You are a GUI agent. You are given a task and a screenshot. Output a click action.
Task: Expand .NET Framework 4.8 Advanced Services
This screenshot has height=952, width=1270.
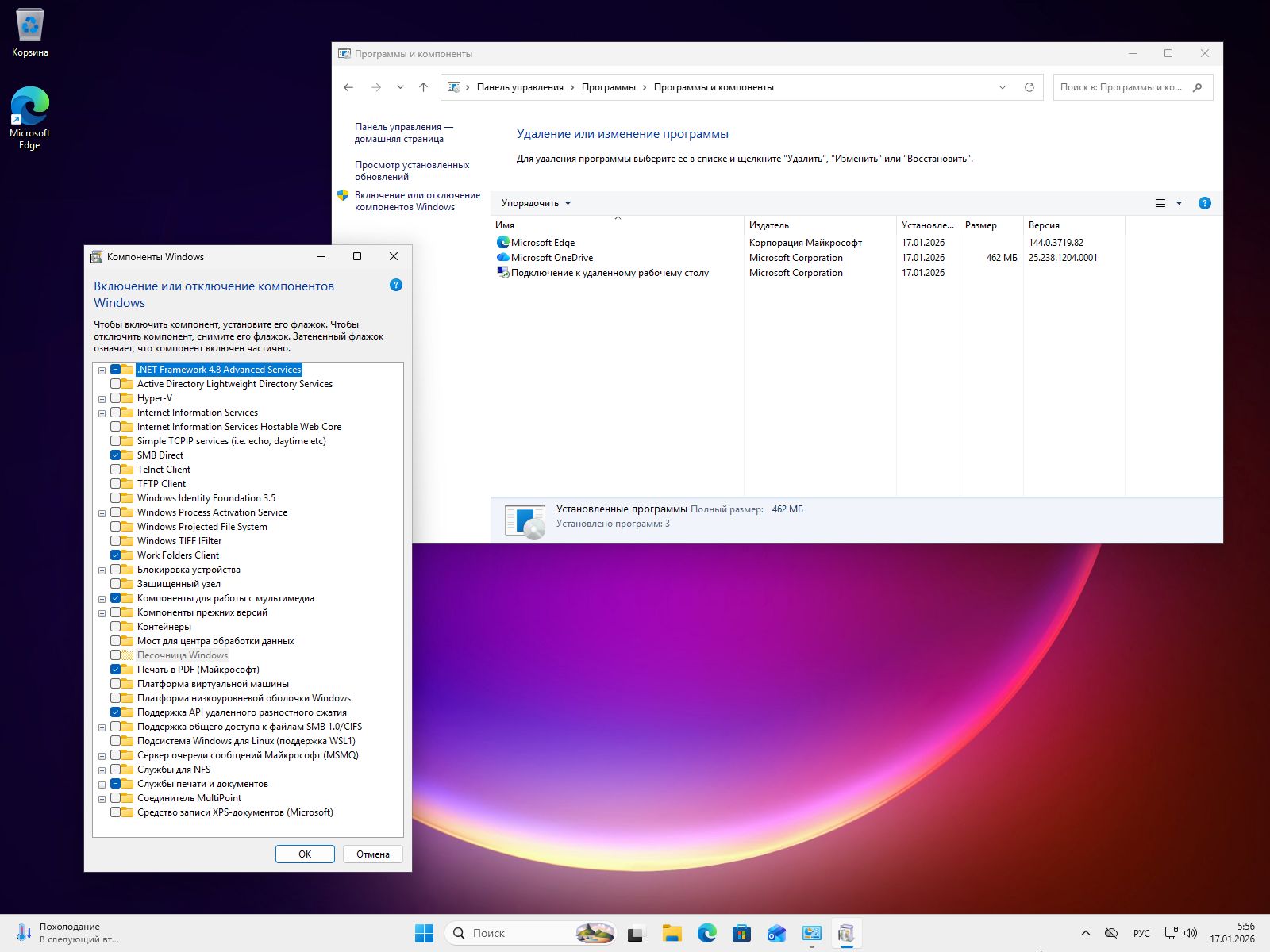pos(102,370)
